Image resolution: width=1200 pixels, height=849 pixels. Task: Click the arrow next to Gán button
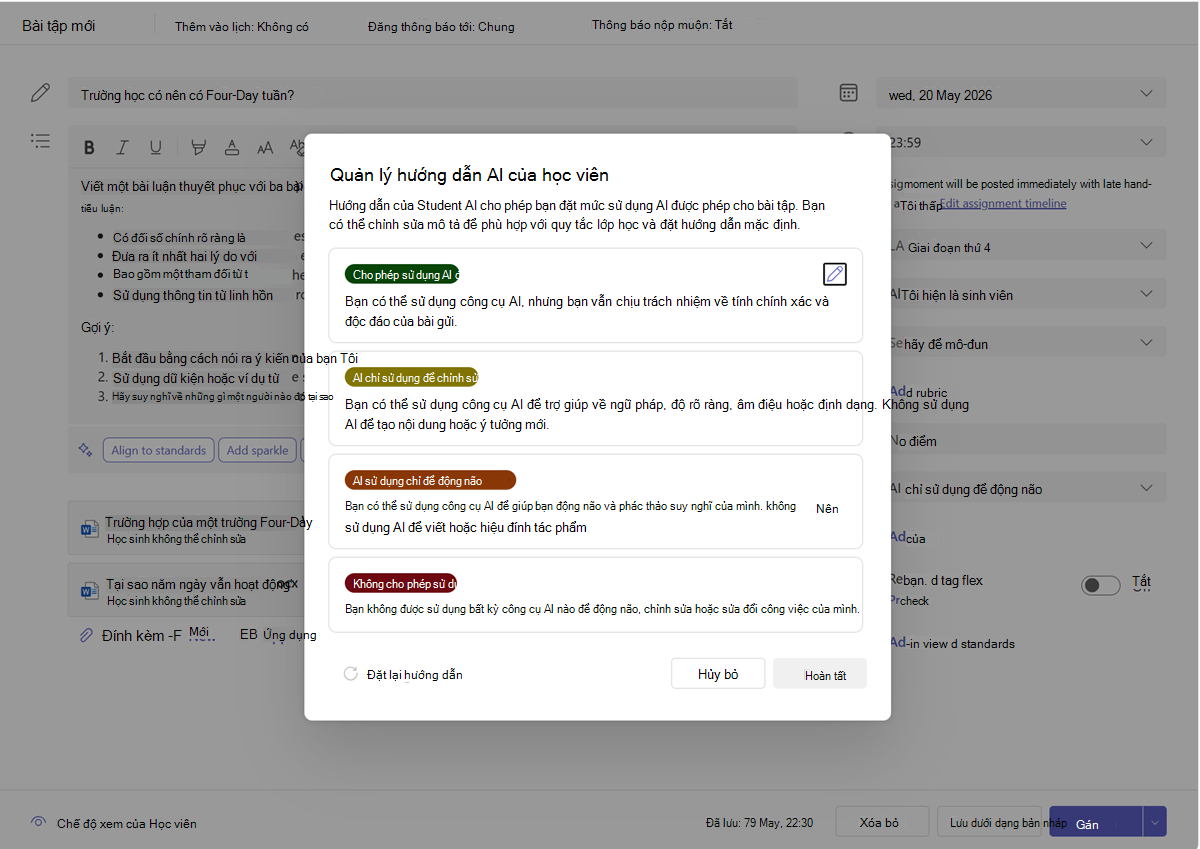coord(1155,822)
